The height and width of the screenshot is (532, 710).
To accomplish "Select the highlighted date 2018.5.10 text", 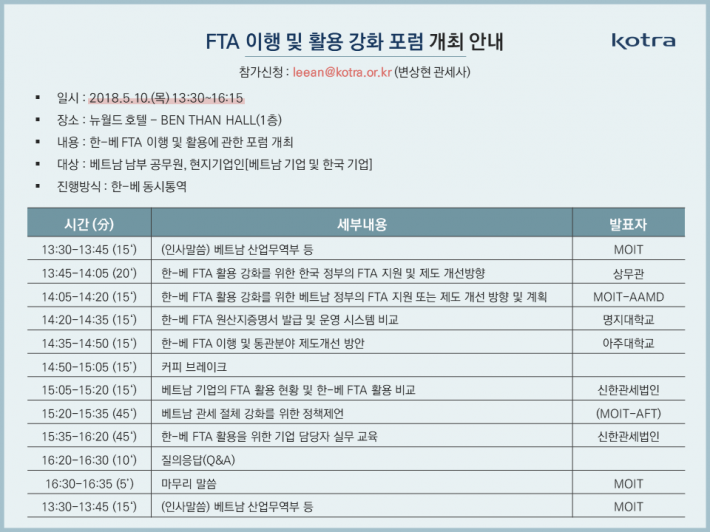I will click(166, 98).
